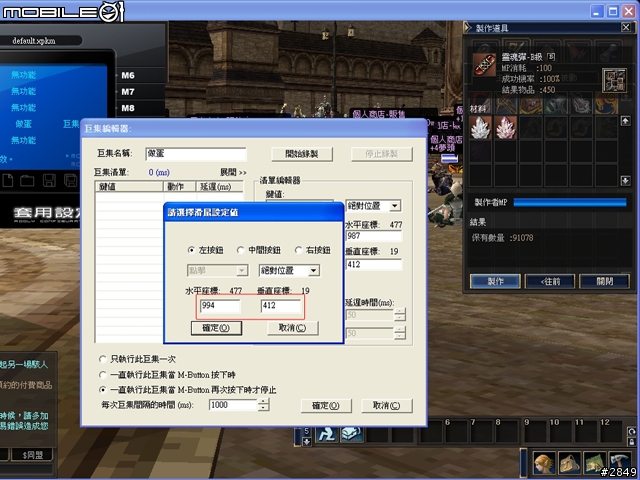Viewport: 640px width, 480px height.
Task: Click the macro interval field showing 1000
Action: [x=233, y=405]
